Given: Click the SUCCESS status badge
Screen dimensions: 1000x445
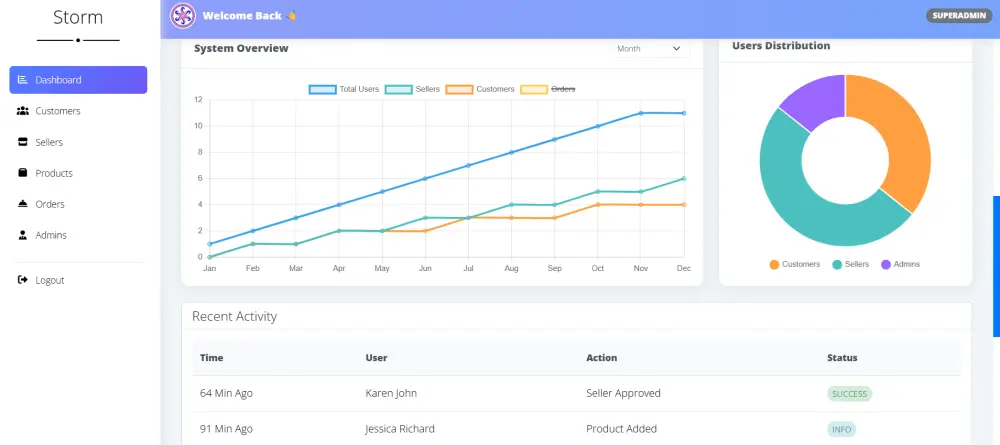Looking at the screenshot, I should tap(849, 394).
